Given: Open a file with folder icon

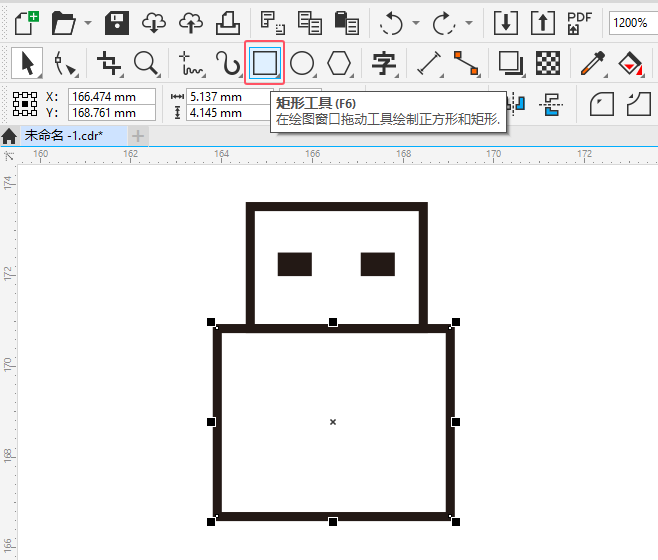Looking at the screenshot, I should coord(63,23).
